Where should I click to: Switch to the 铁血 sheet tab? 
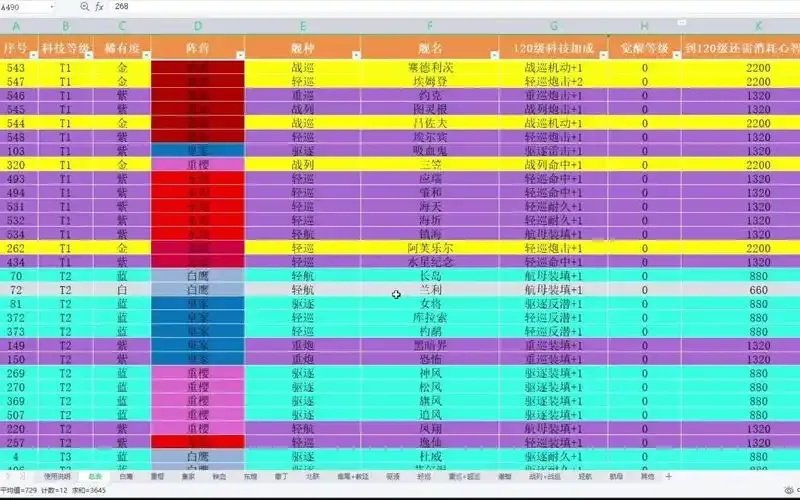coord(219,476)
